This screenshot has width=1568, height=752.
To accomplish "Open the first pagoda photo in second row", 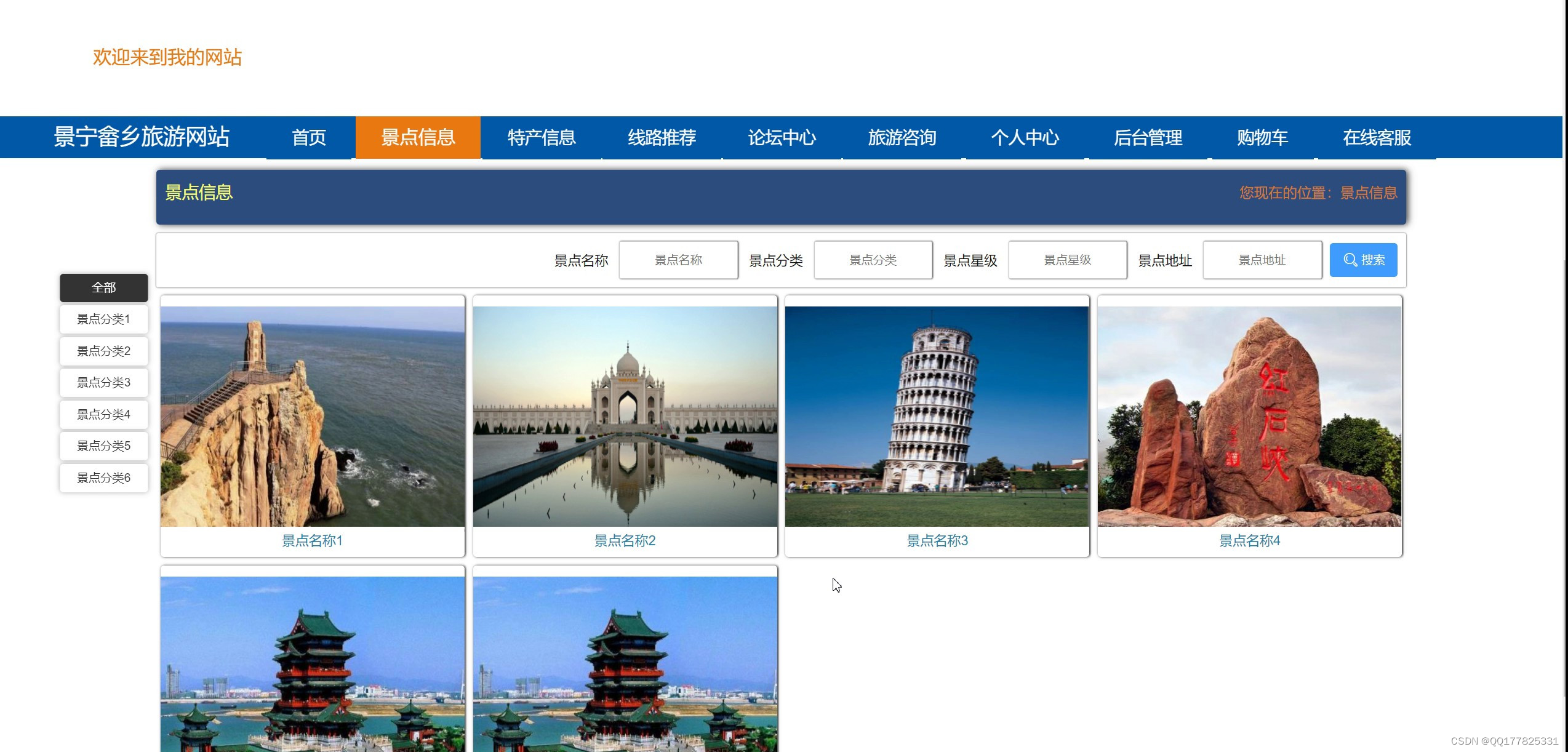I will point(313,664).
